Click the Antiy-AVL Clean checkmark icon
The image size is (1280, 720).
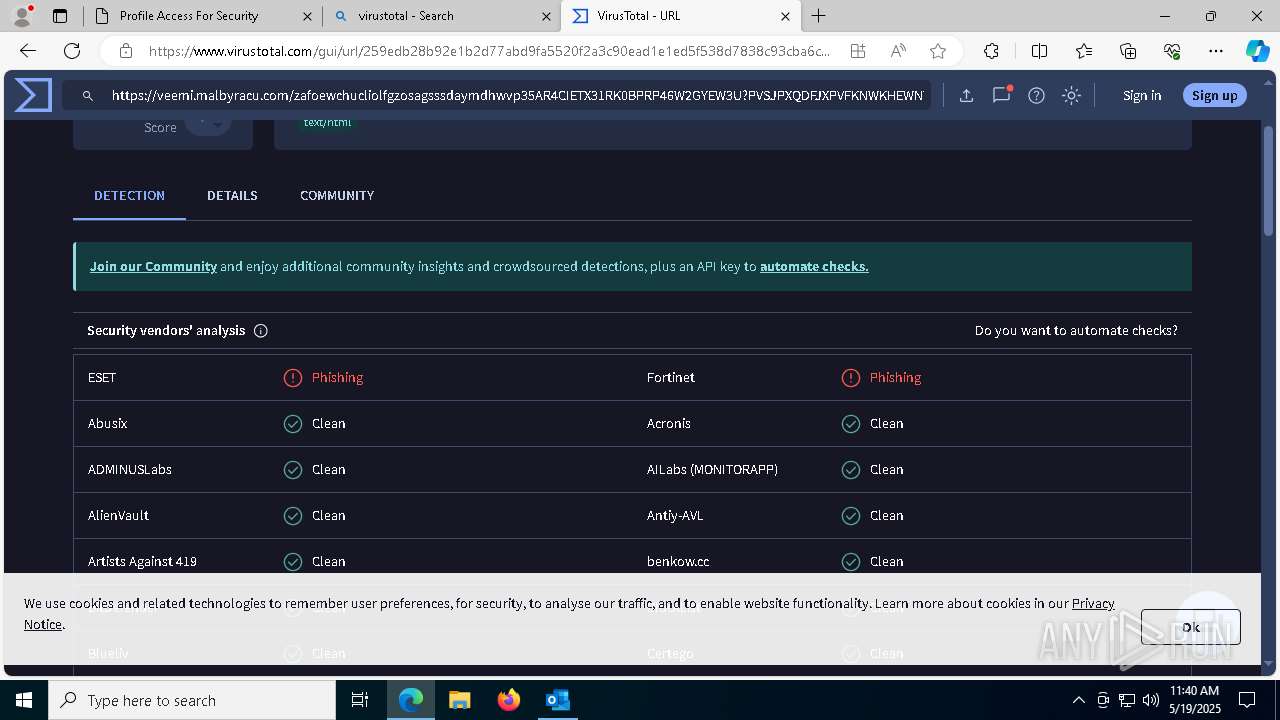pyautogui.click(x=850, y=515)
